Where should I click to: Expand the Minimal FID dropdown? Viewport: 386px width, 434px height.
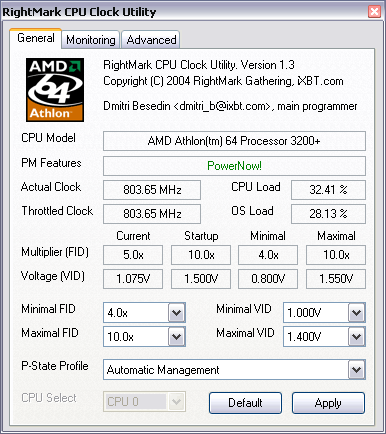(x=176, y=313)
